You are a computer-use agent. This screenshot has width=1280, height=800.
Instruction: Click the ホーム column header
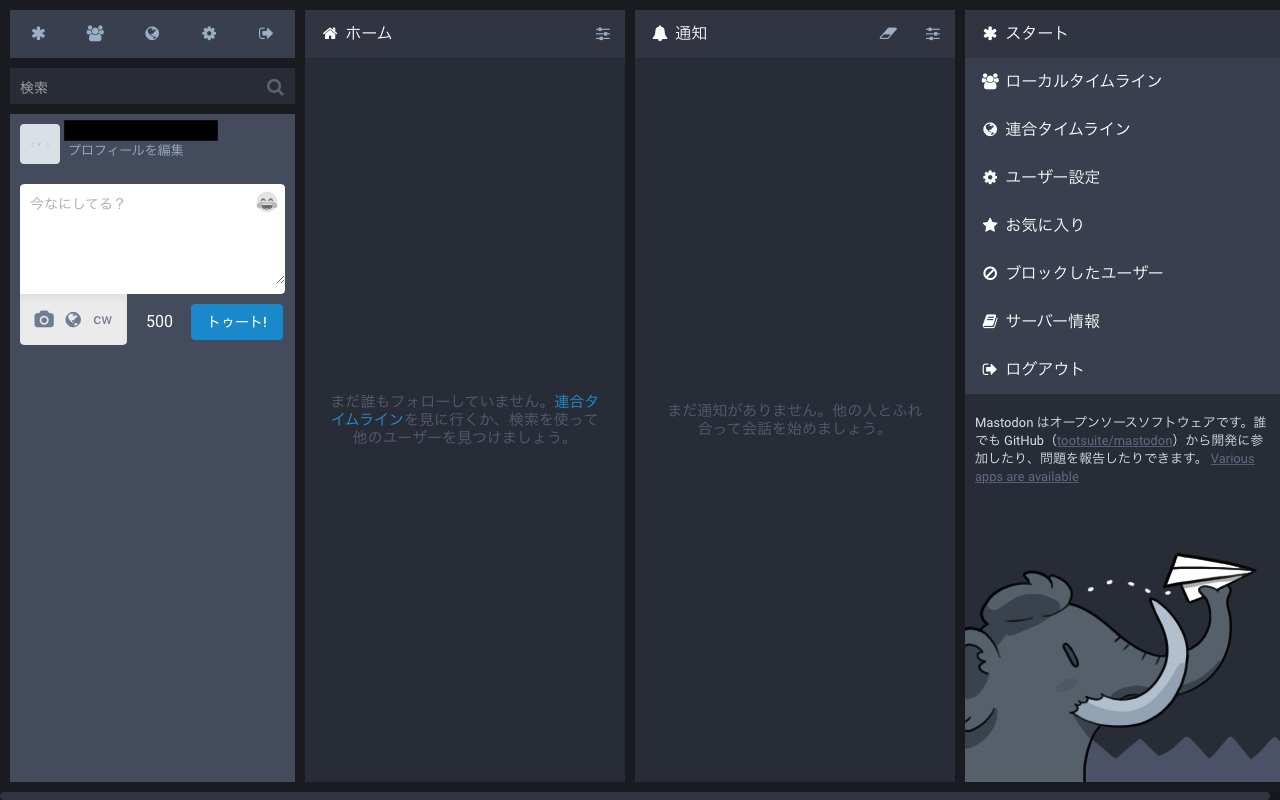pyautogui.click(x=465, y=33)
